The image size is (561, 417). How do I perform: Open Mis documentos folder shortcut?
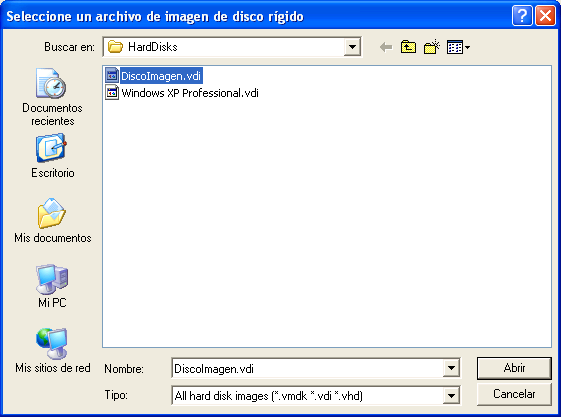[52, 221]
